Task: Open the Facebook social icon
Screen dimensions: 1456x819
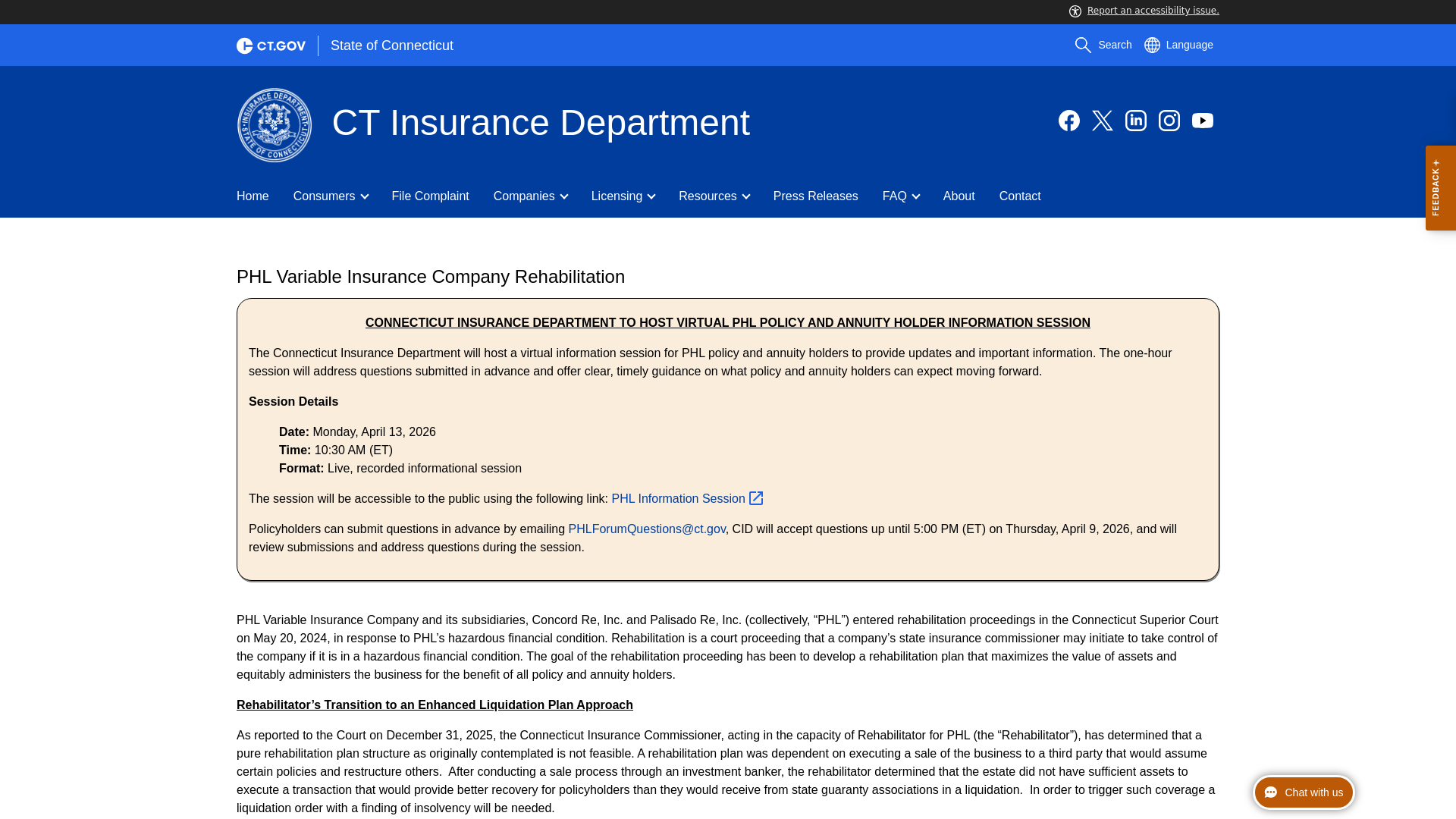Action: click(1069, 121)
